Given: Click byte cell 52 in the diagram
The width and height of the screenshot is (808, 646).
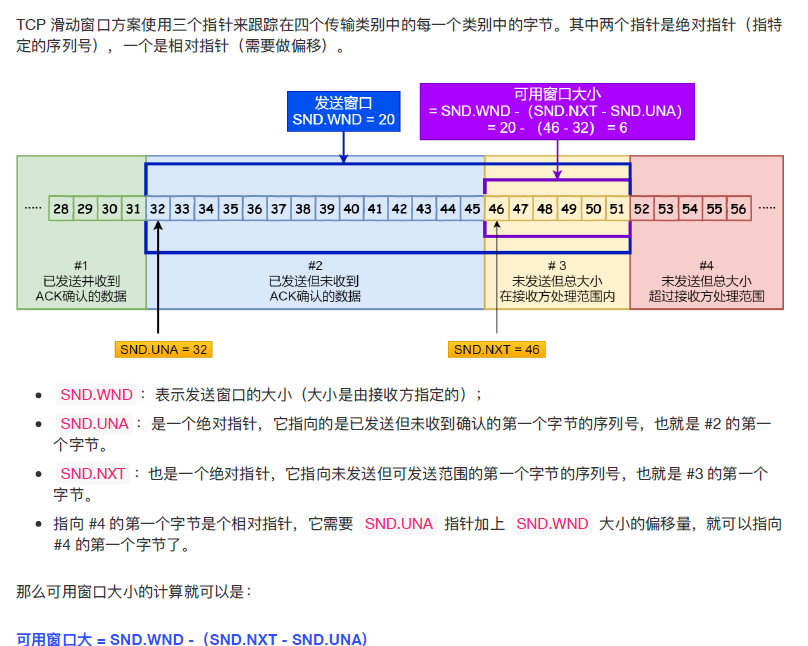Looking at the screenshot, I should (642, 209).
